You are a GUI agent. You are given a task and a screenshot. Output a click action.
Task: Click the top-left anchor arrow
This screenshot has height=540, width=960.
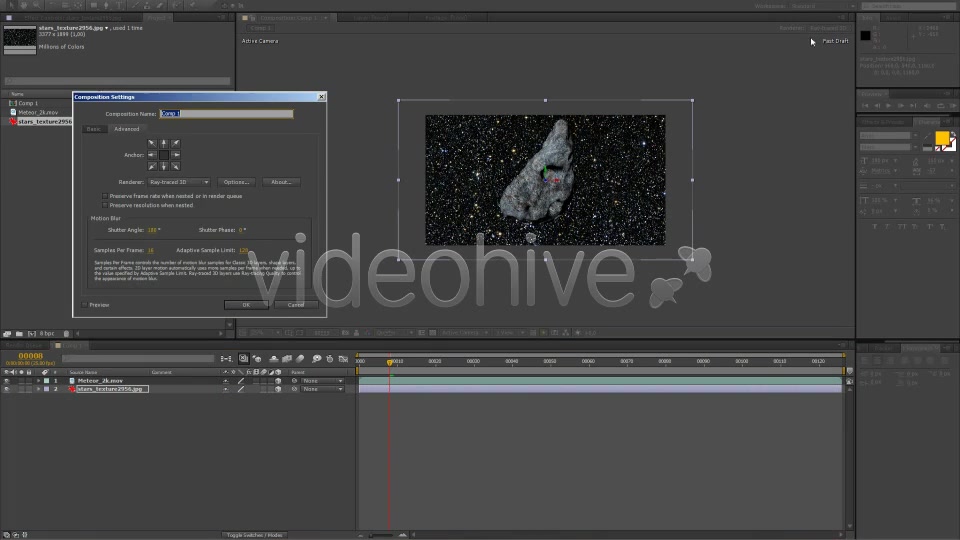coord(152,143)
